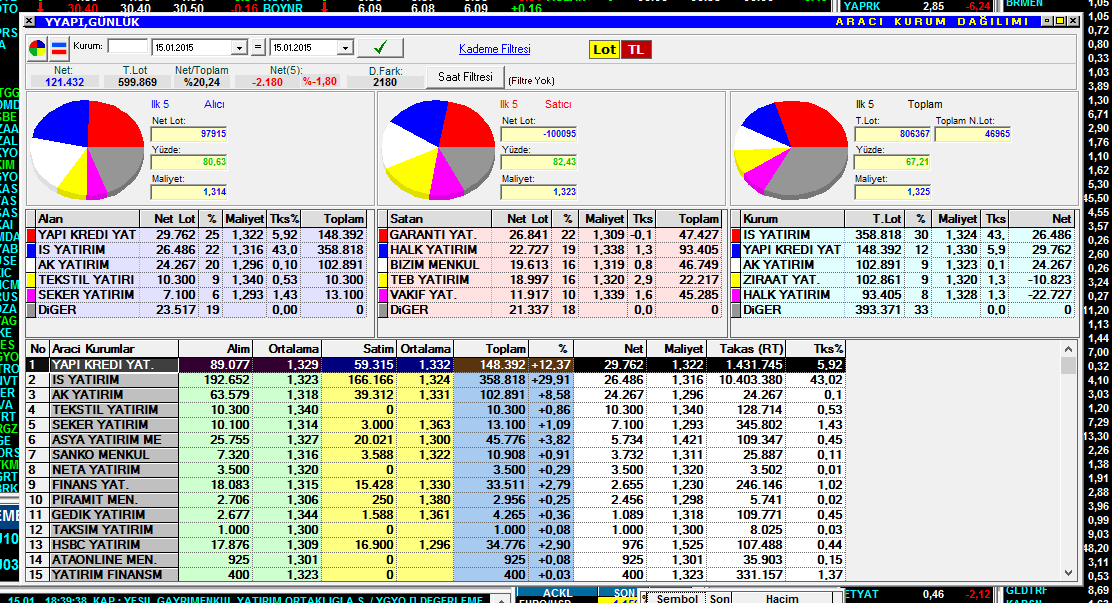Click red swatch next to GARANTI YAT.
Viewport: 1112px width, 603px height.
click(x=382, y=235)
